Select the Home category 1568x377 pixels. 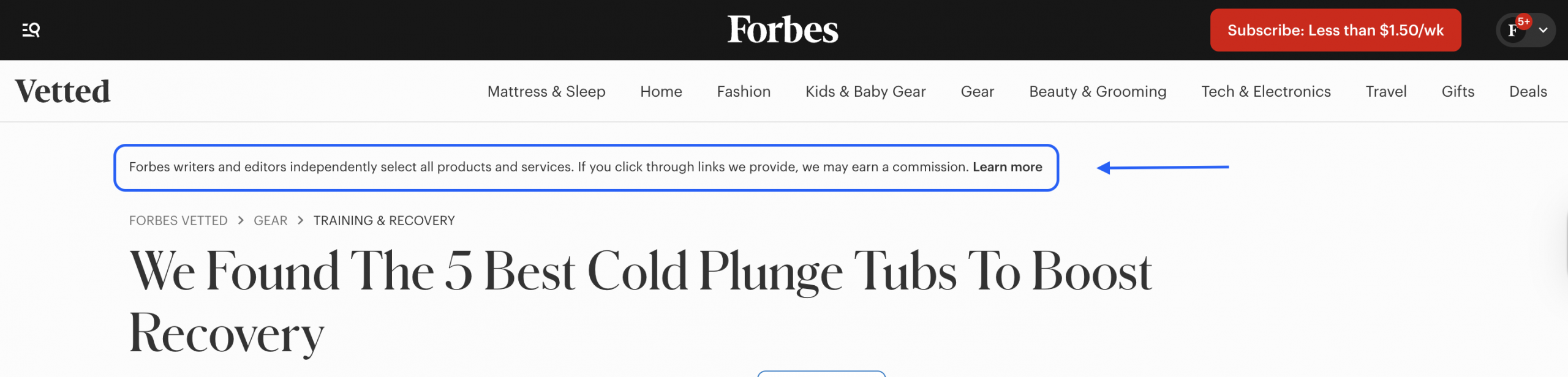pyautogui.click(x=661, y=91)
